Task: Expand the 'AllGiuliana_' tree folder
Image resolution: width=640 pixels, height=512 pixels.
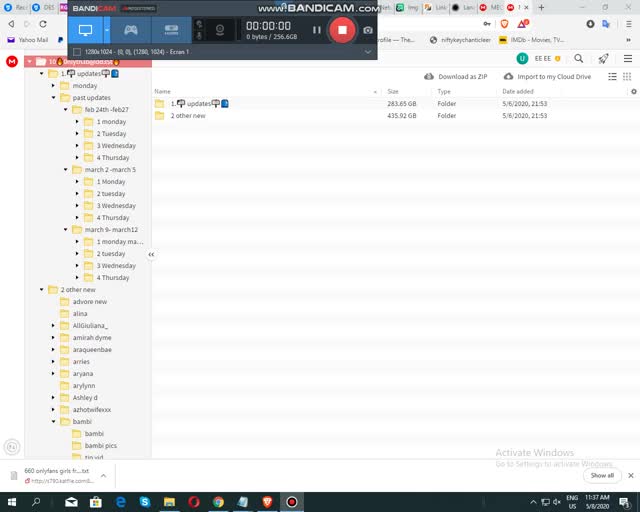Action: (53, 325)
